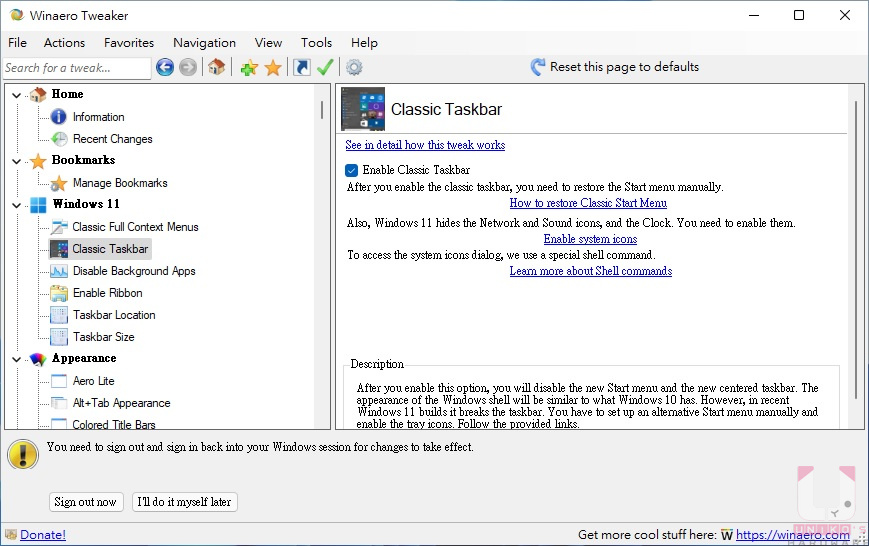
Task: Select Aero Lite tree item
Action: pos(94,381)
